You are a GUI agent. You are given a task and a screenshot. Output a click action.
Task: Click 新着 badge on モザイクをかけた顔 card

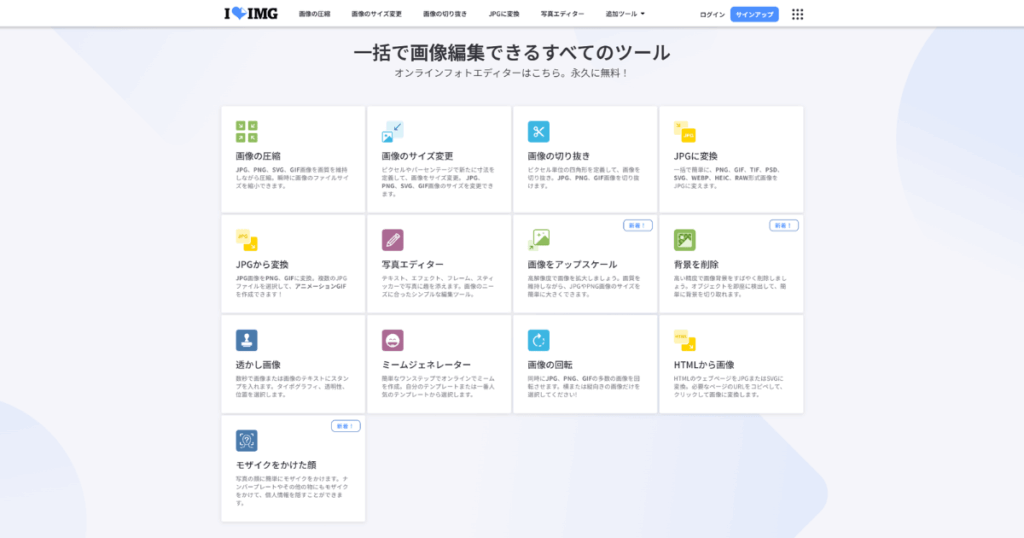pyautogui.click(x=345, y=426)
